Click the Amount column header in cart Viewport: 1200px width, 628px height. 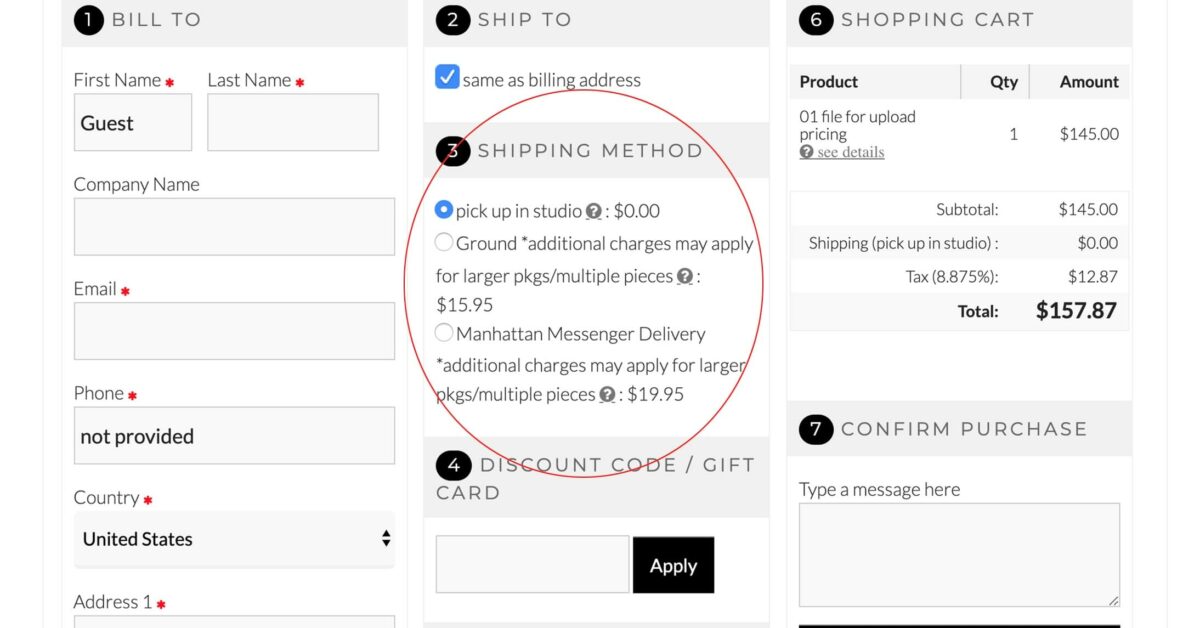coord(1088,82)
